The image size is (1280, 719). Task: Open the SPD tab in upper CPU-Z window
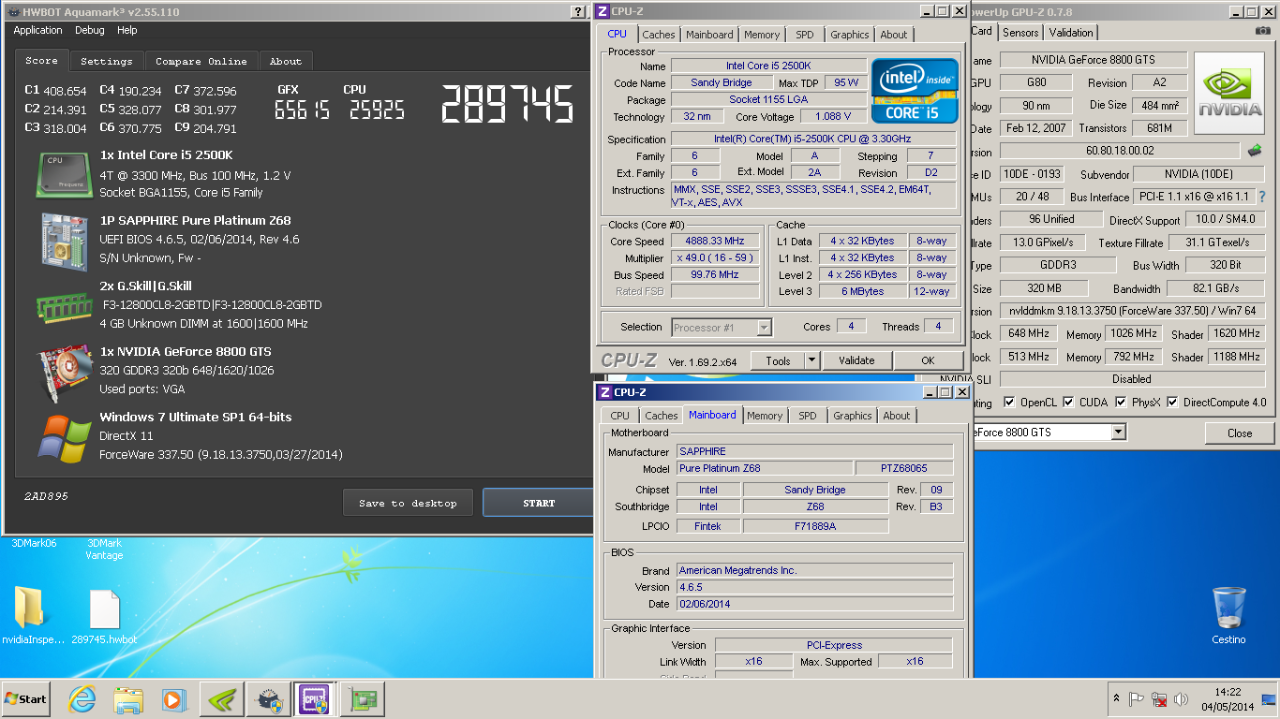[x=805, y=34]
